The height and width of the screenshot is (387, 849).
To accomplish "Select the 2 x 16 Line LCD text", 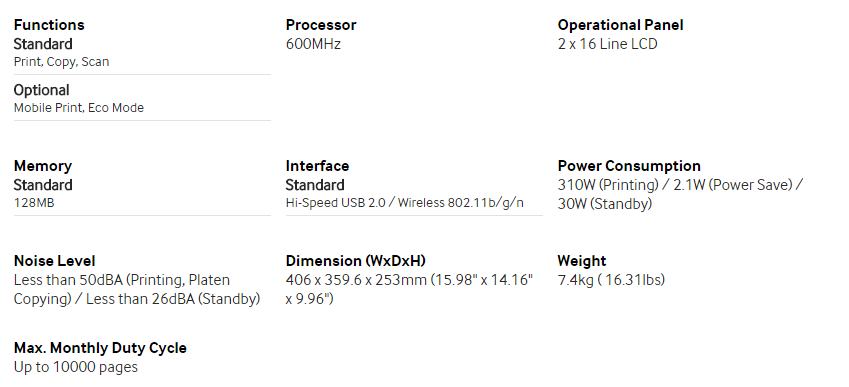I will (608, 44).
